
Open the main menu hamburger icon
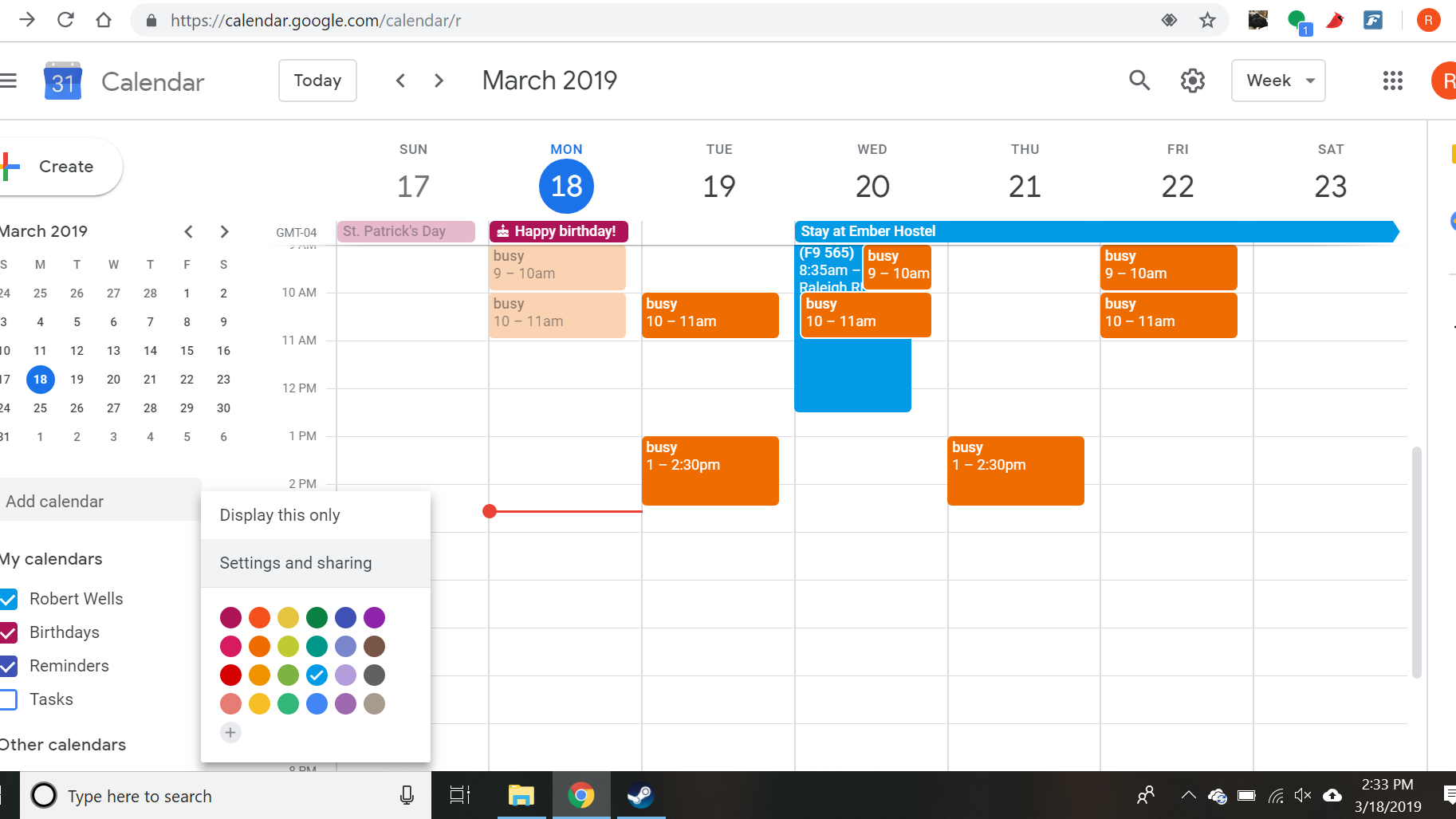(x=8, y=81)
